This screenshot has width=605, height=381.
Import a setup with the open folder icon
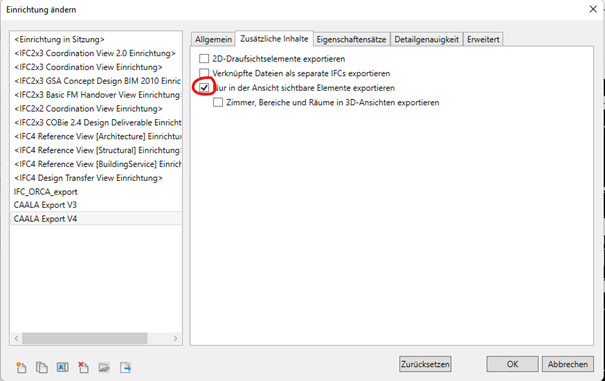coord(104,367)
